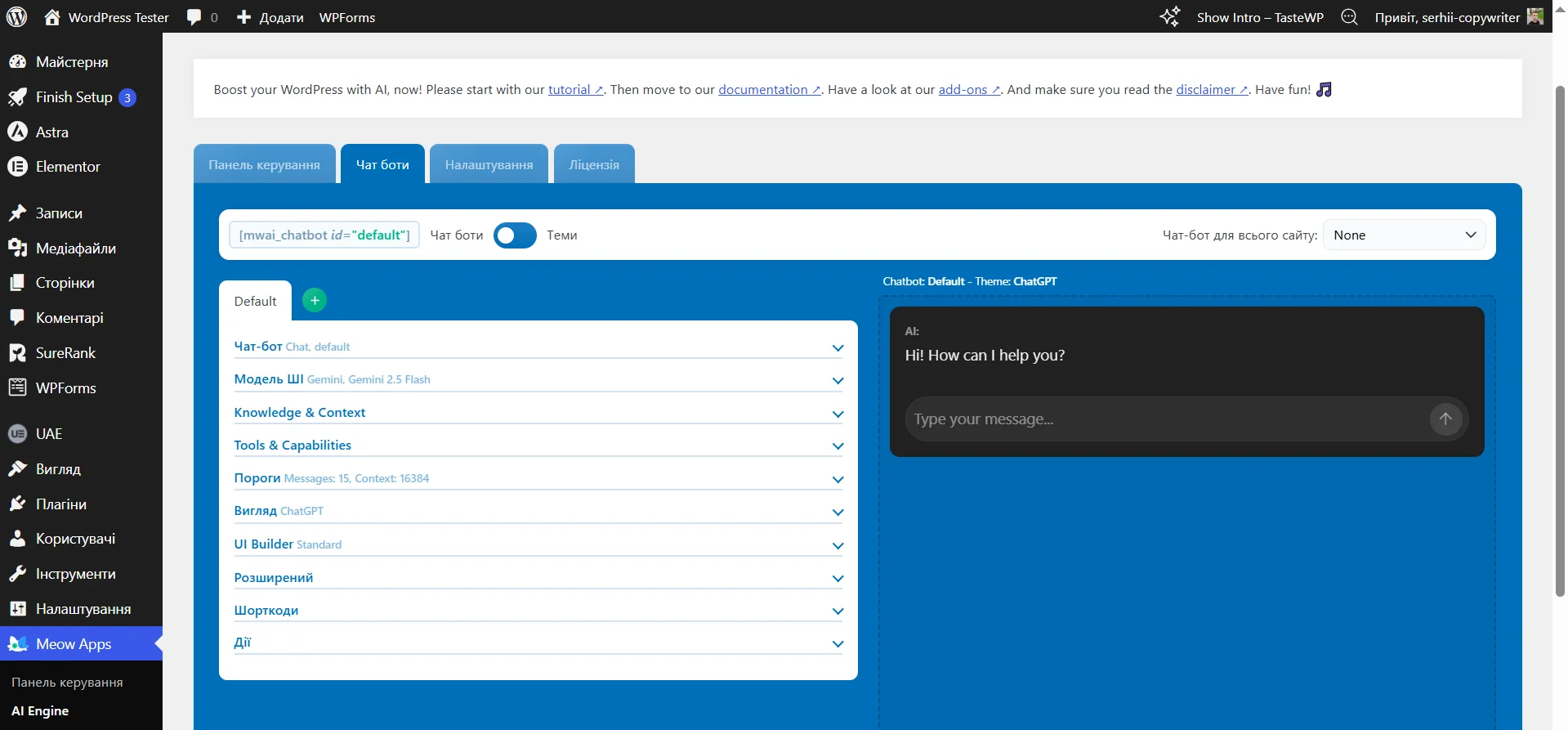The height and width of the screenshot is (730, 1568).
Task: Open the site-wide chatbot None dropdown
Action: (x=1404, y=235)
